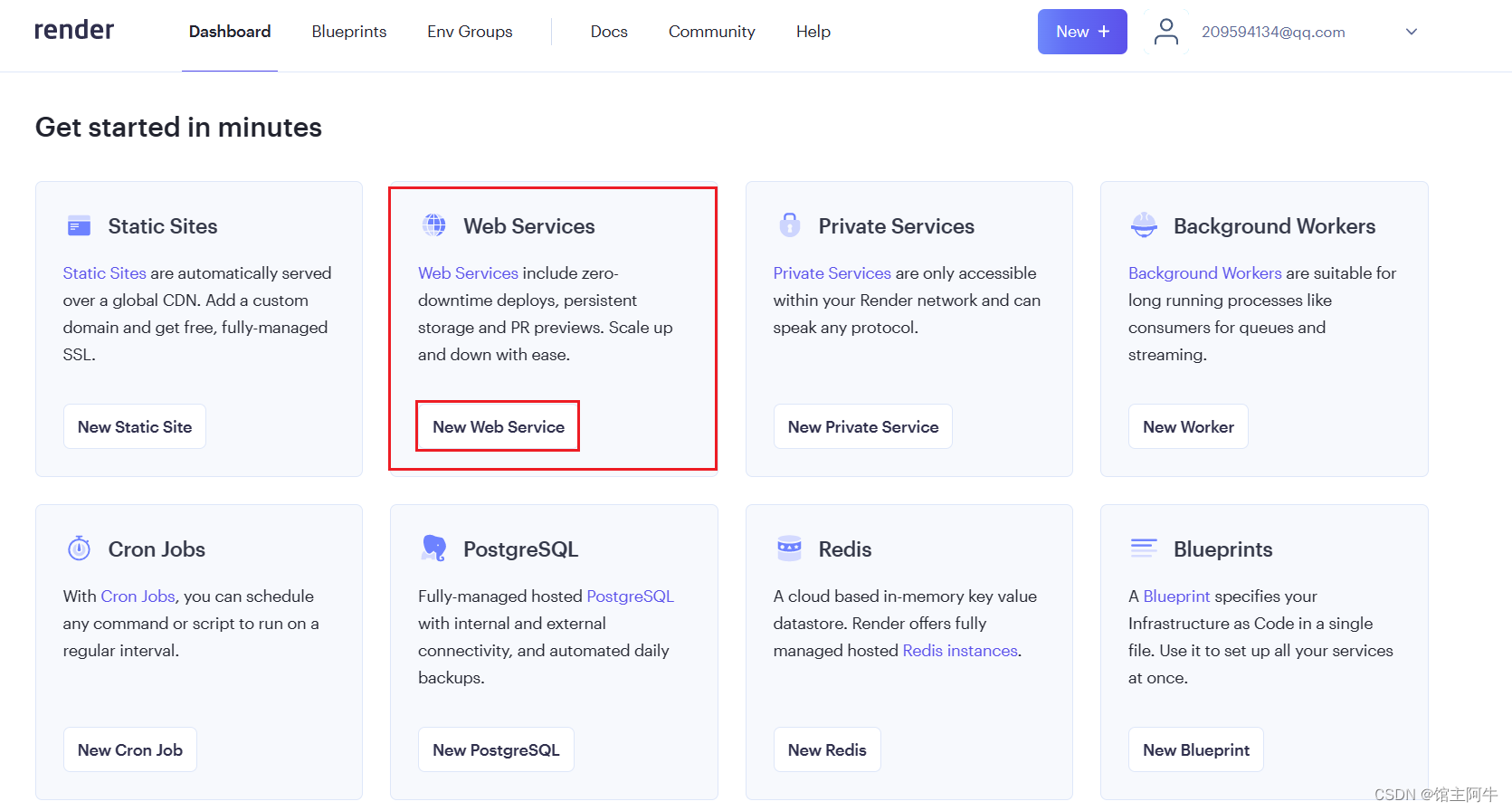This screenshot has width=1512, height=811.
Task: Open the Help menu item
Action: [813, 32]
